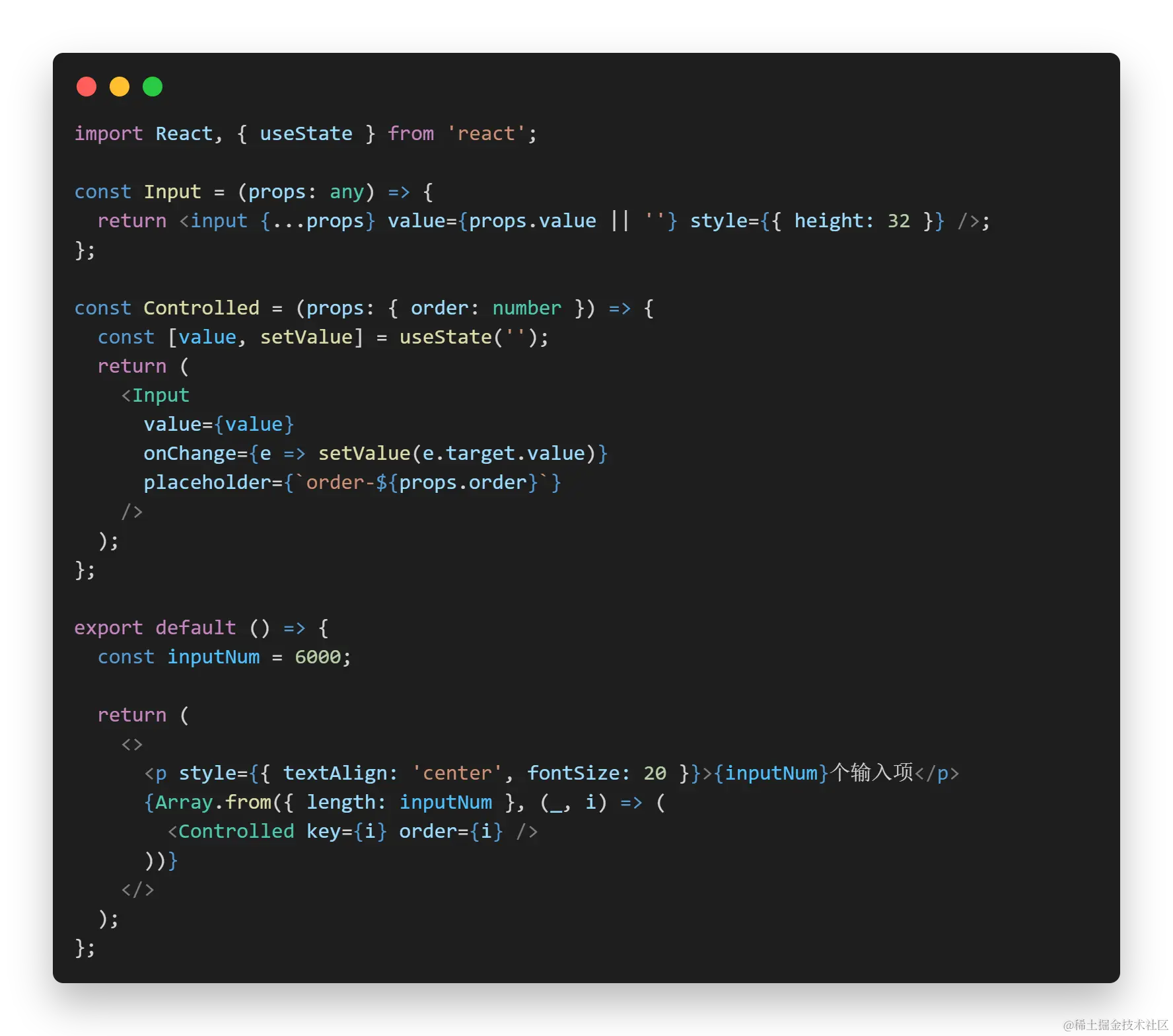This screenshot has width=1173, height=1036.
Task: Click 'key={i}' prop
Action: coord(347,831)
